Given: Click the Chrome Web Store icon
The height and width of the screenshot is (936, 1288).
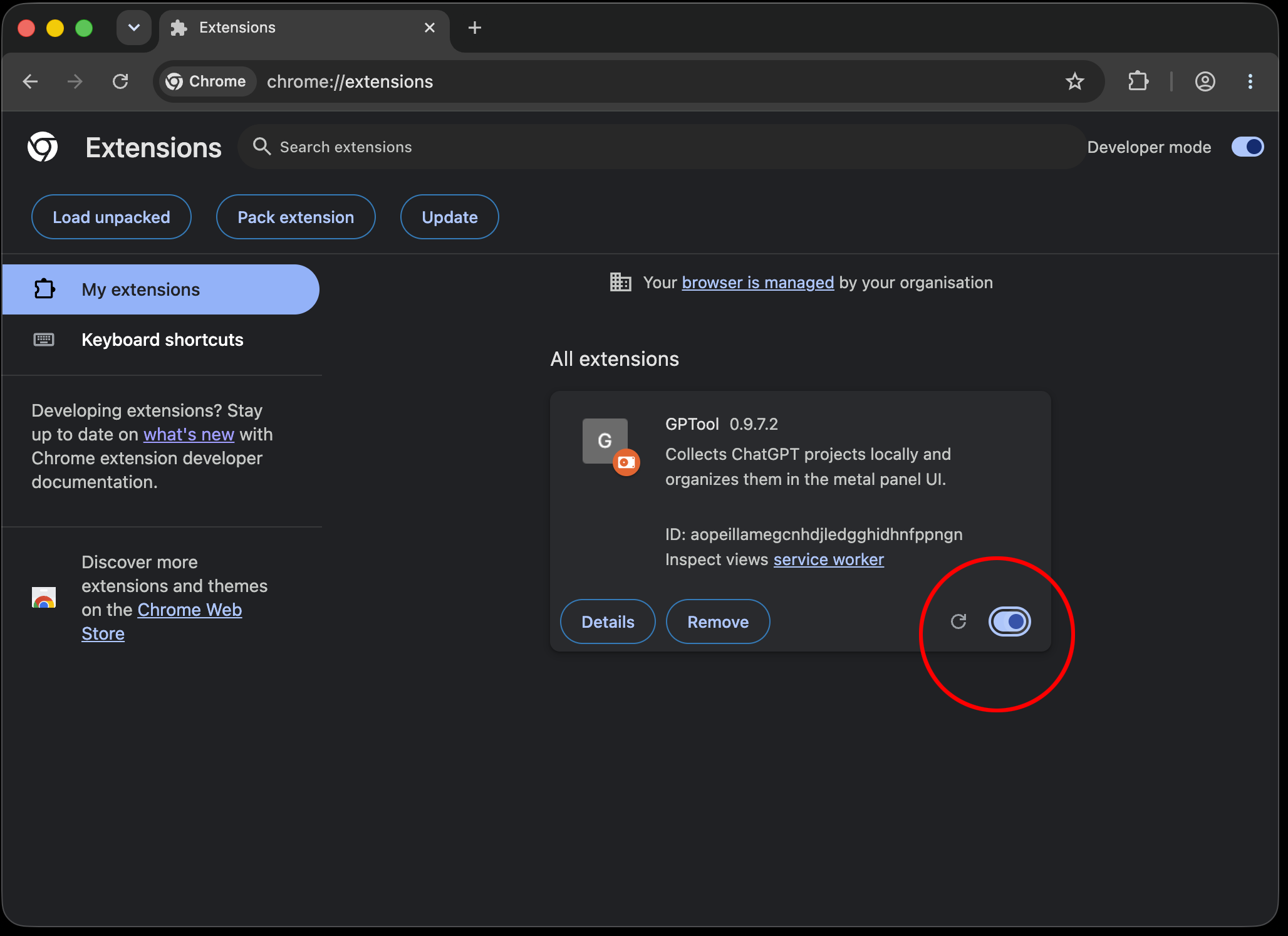Looking at the screenshot, I should 44,598.
